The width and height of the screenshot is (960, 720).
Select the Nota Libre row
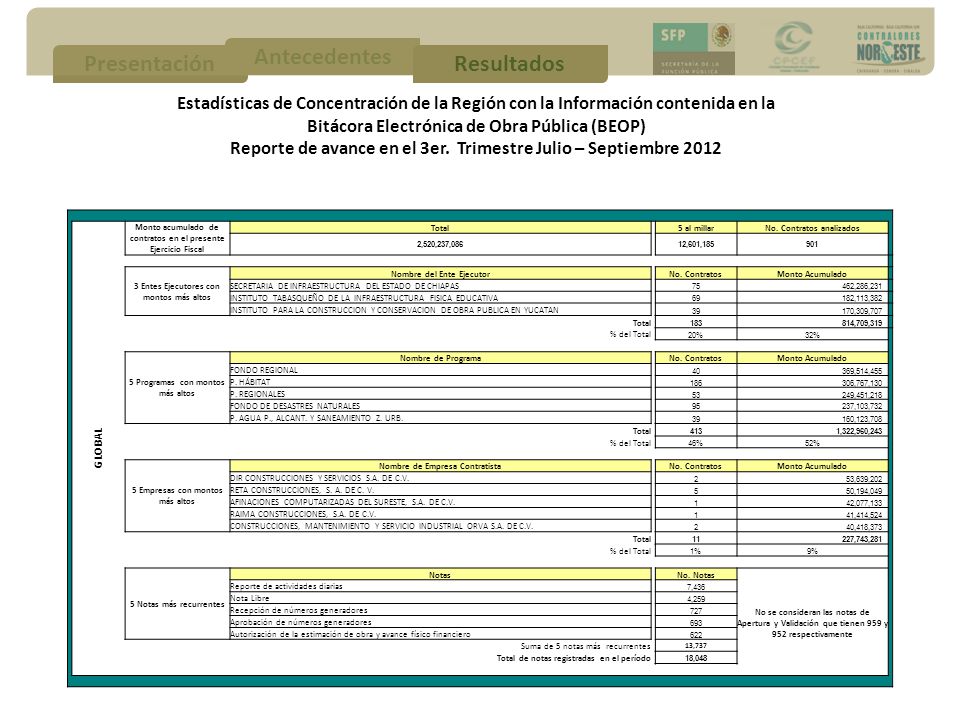click(x=440, y=598)
